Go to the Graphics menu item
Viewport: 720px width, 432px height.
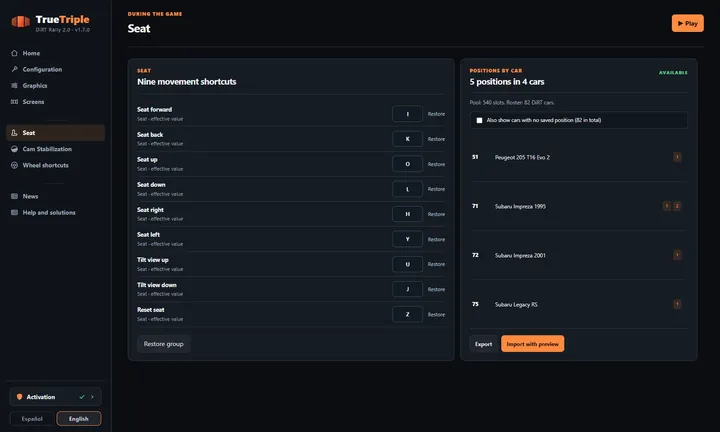point(55,85)
